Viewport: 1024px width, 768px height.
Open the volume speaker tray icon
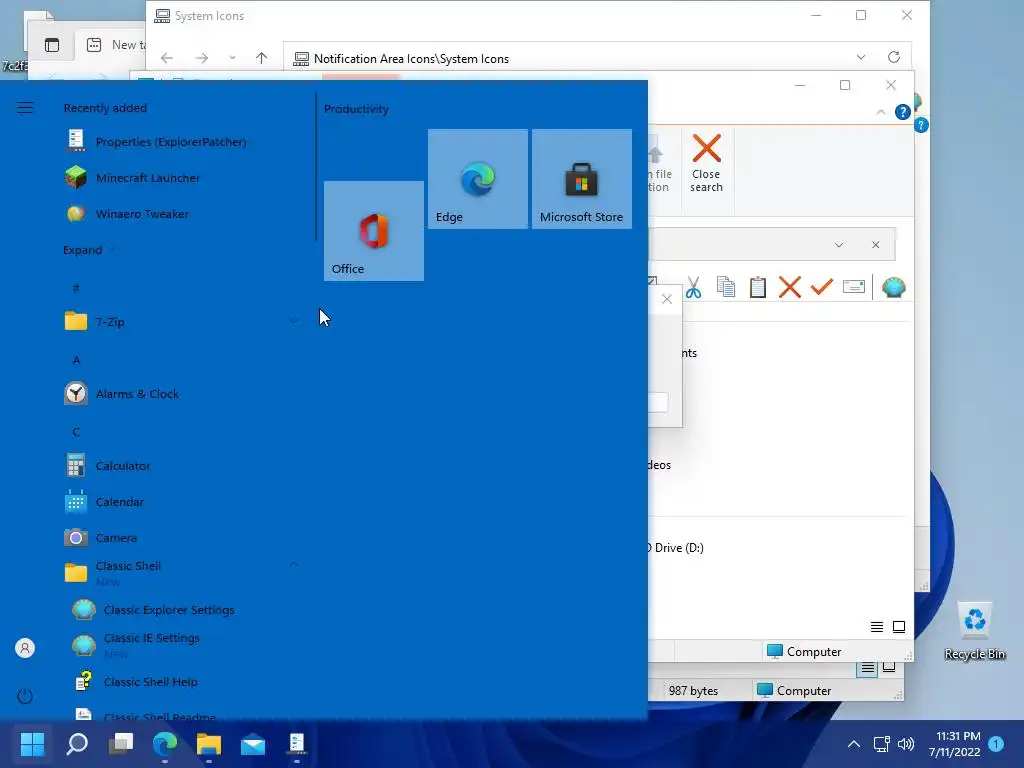click(x=906, y=744)
